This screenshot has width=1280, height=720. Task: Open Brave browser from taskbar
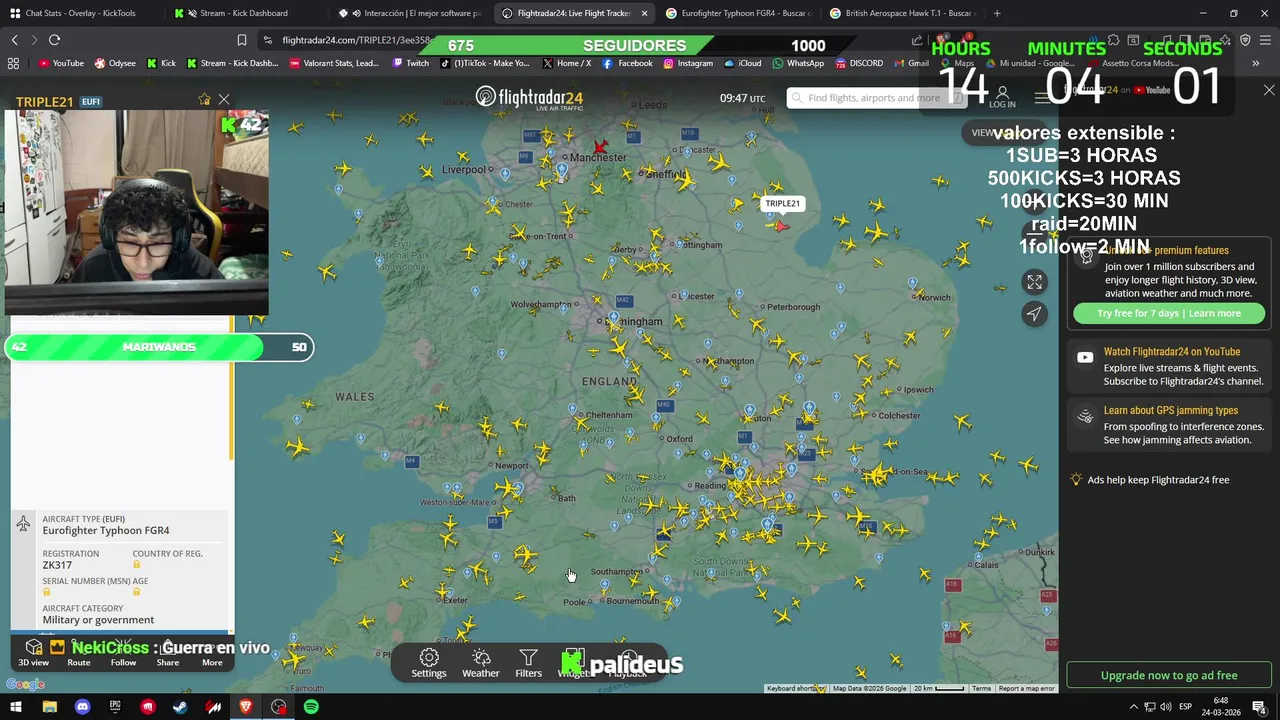pyautogui.click(x=246, y=707)
